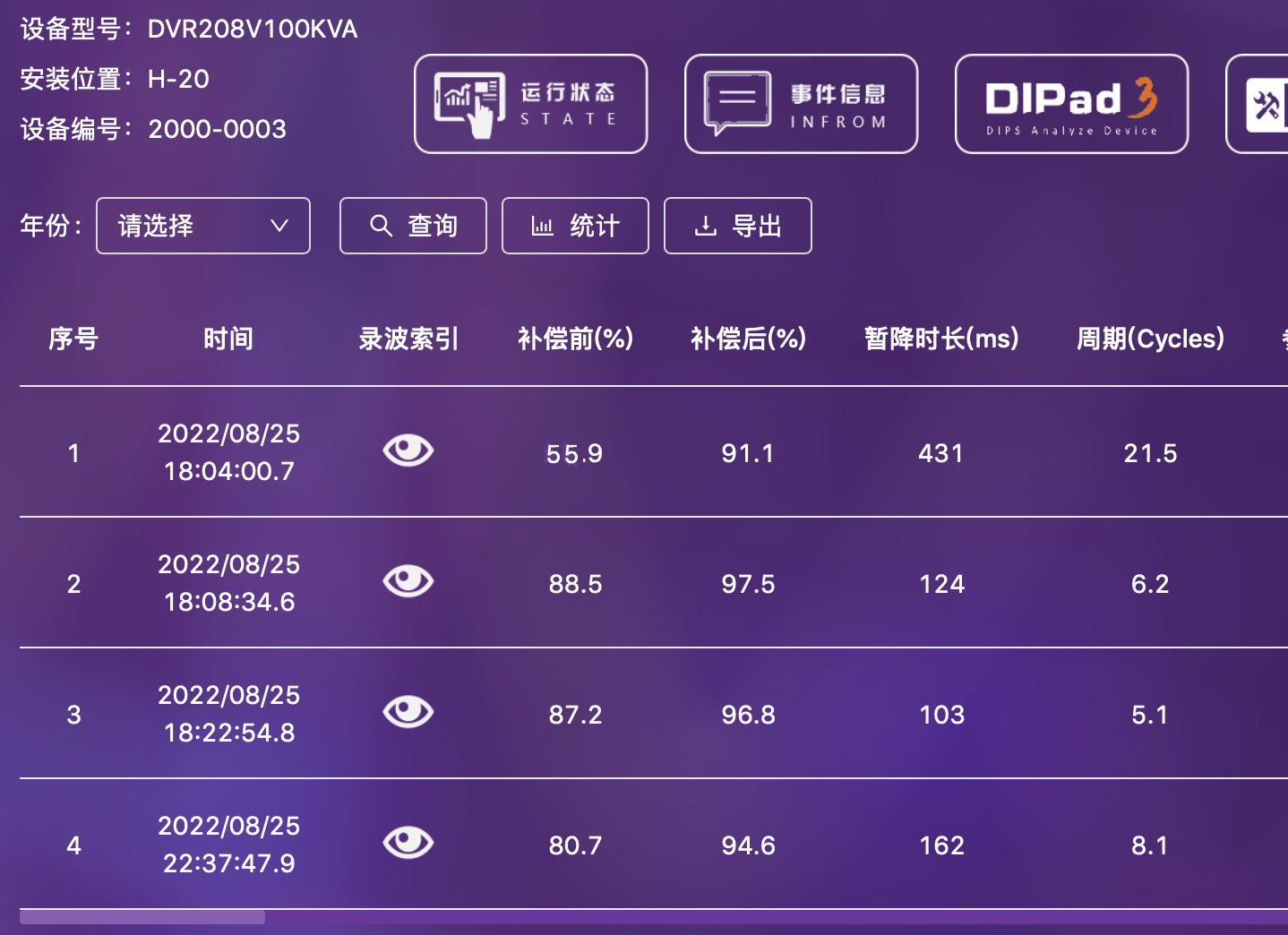This screenshot has height=935, width=1288.
Task: Click the 124 dip duration value
Action: click(x=941, y=585)
